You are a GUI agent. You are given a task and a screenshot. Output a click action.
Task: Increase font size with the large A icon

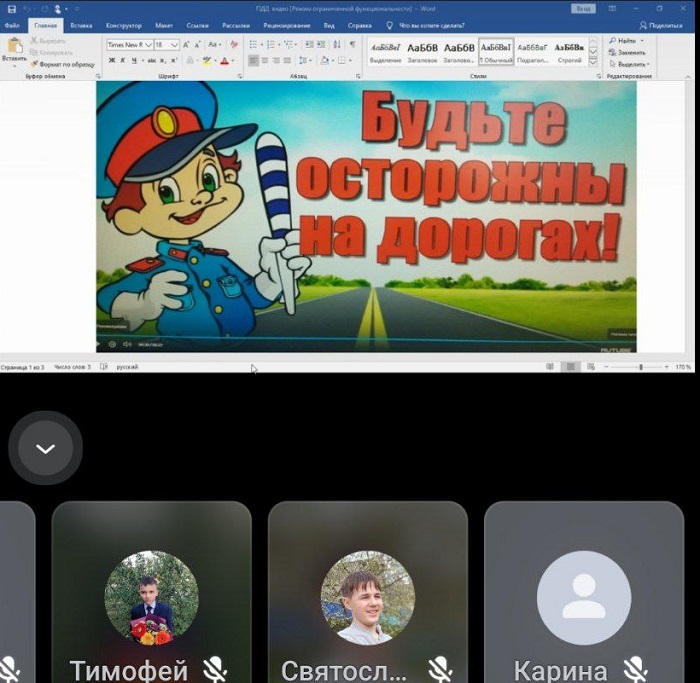click(186, 45)
